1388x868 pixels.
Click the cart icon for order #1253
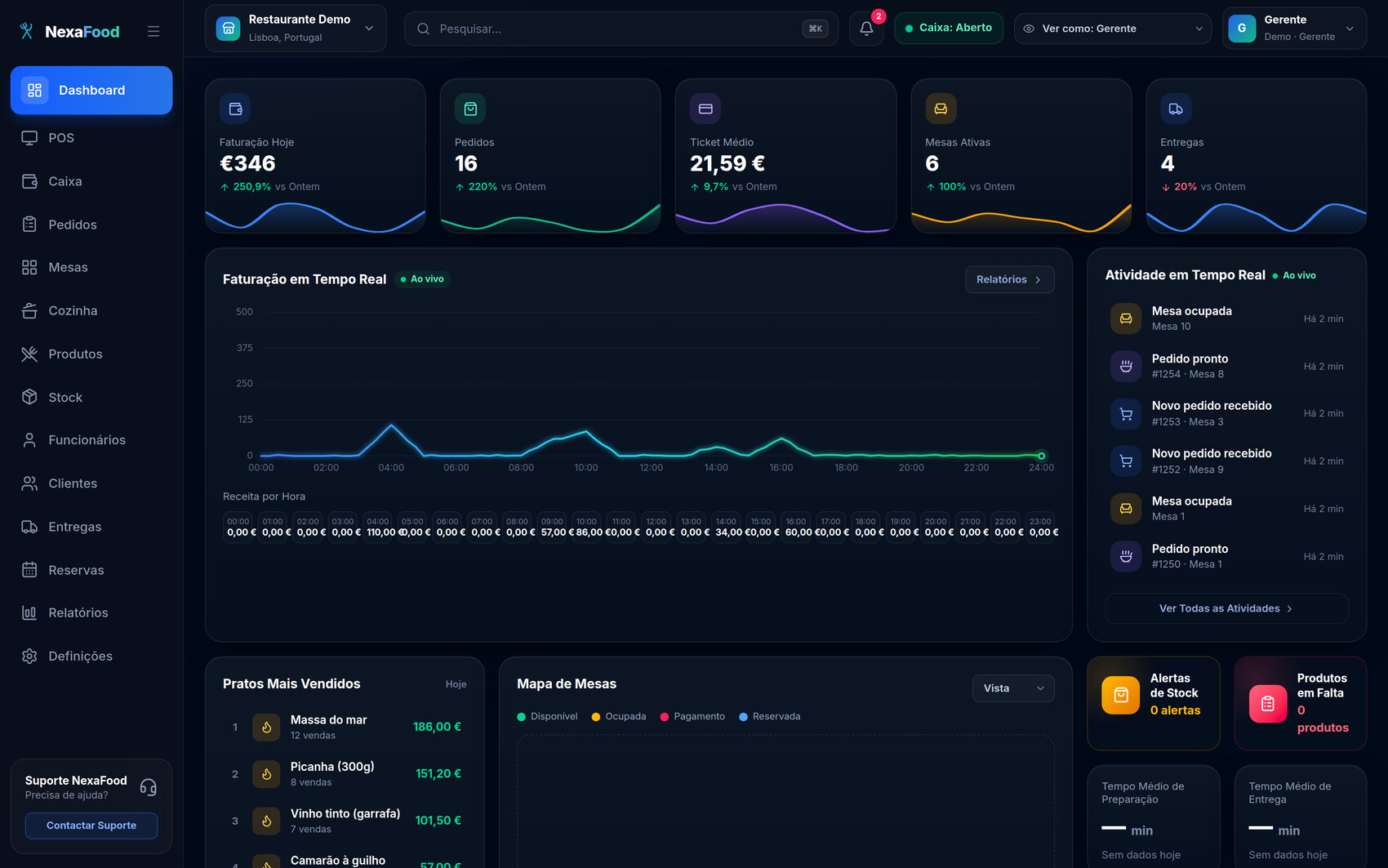tap(1126, 413)
